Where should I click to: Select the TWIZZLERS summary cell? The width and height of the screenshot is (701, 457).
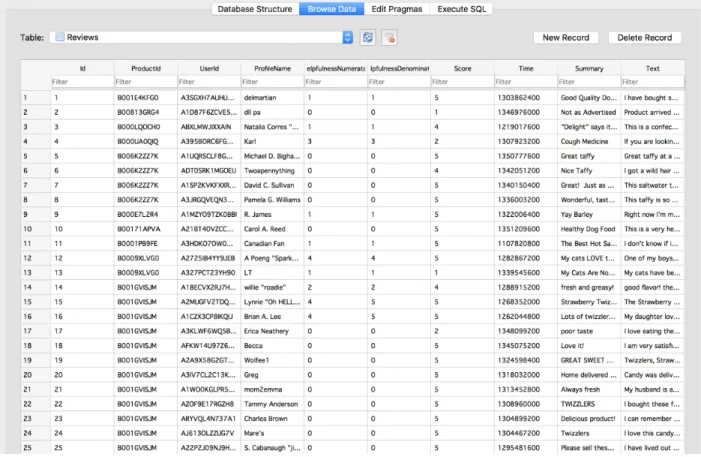589,404
